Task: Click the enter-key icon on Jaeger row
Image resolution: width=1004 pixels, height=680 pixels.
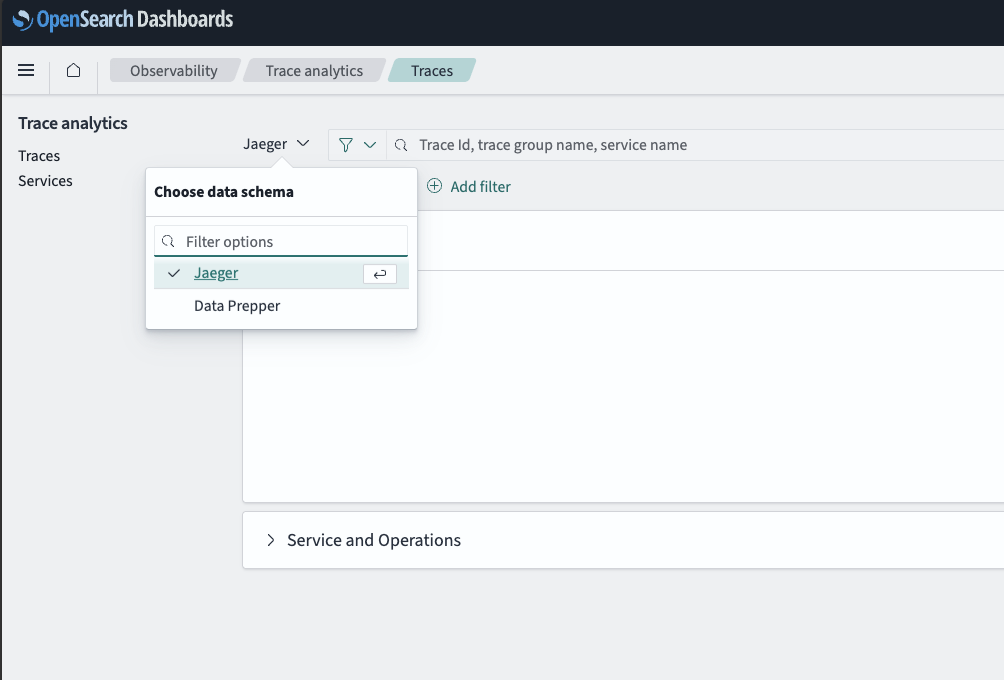Action: coord(380,273)
